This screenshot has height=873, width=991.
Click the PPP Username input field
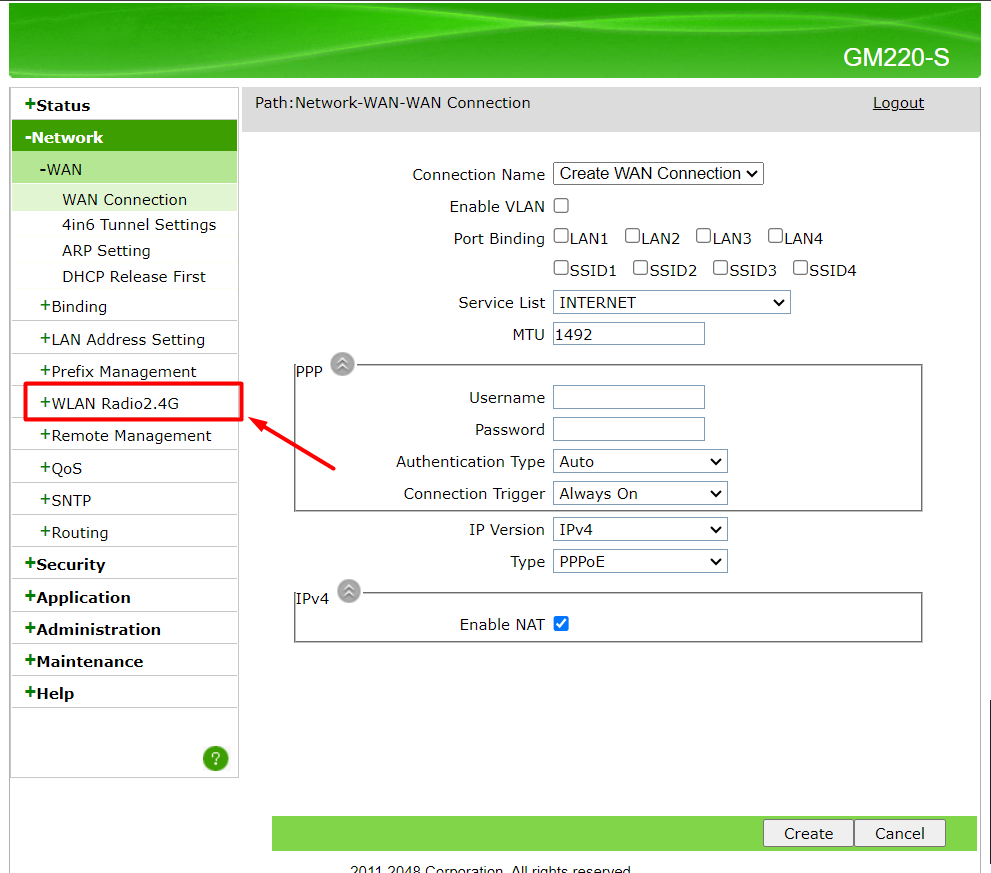(629, 398)
